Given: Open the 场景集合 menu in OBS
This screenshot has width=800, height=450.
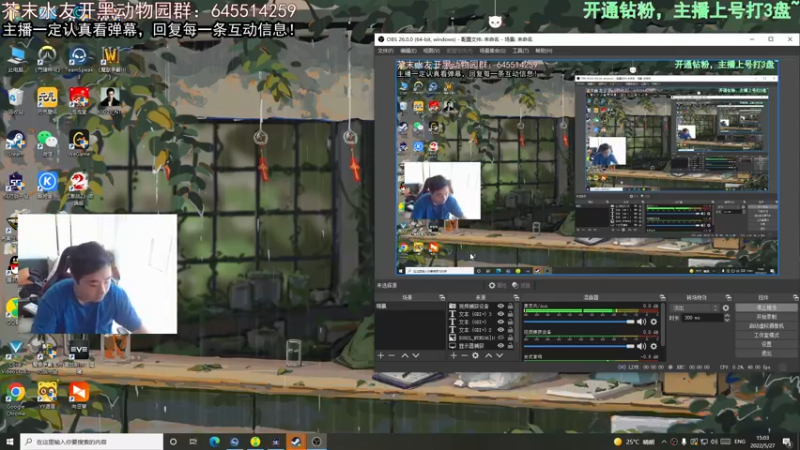Looking at the screenshot, I should [492, 51].
